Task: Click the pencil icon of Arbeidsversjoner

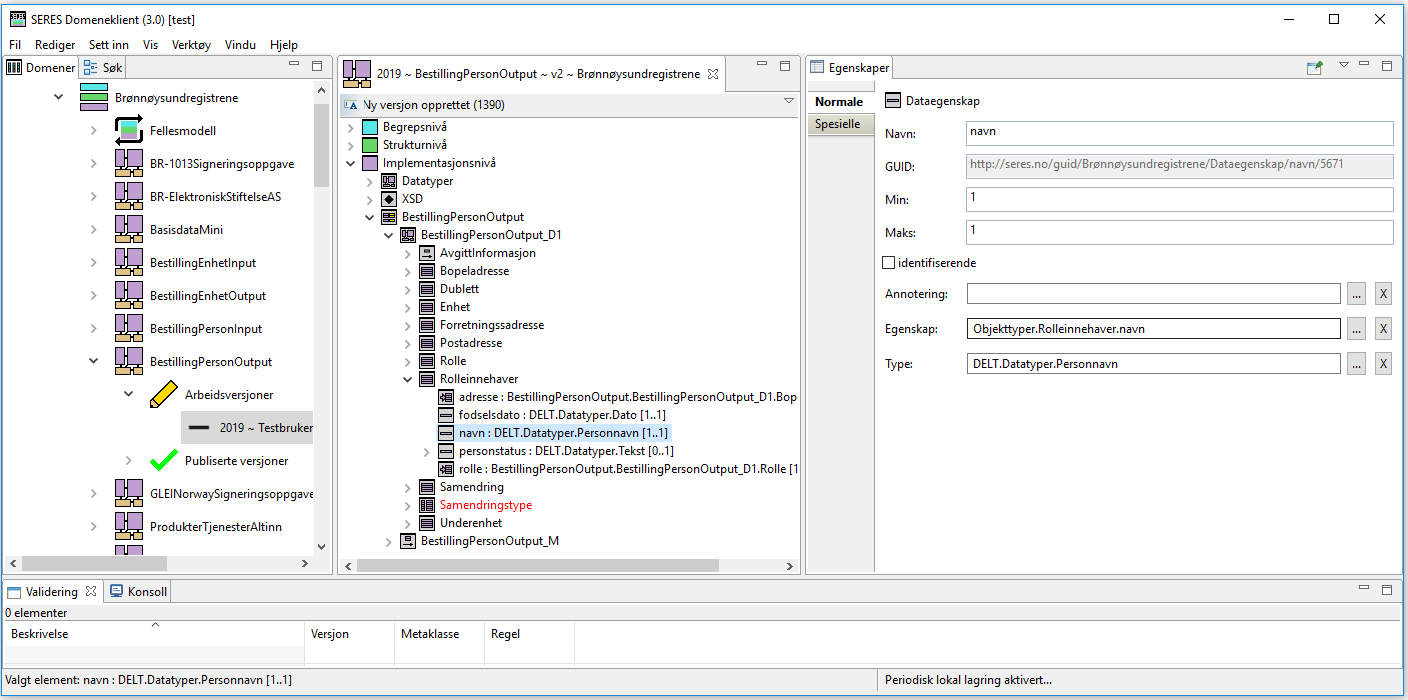Action: tap(164, 394)
